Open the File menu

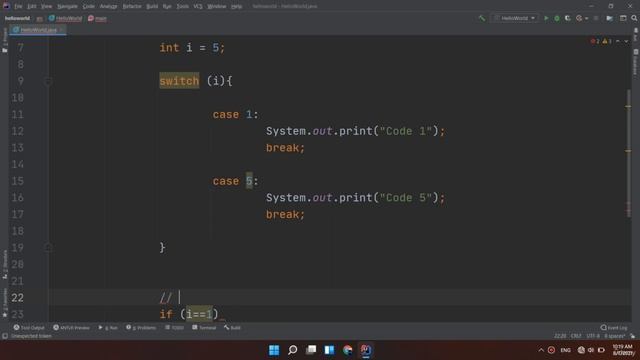(x=18, y=6)
